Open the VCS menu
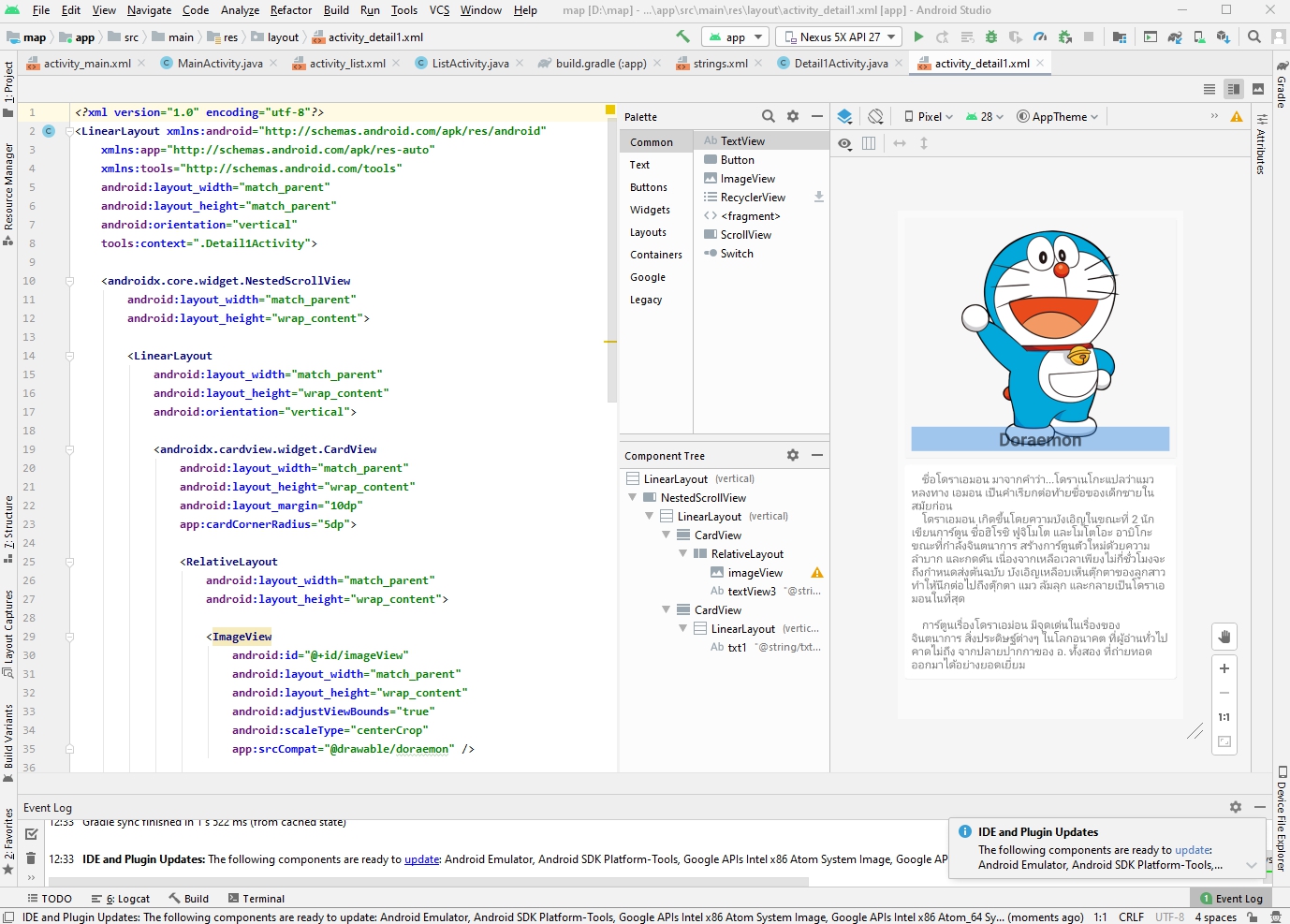The width and height of the screenshot is (1290, 924). coord(439,10)
